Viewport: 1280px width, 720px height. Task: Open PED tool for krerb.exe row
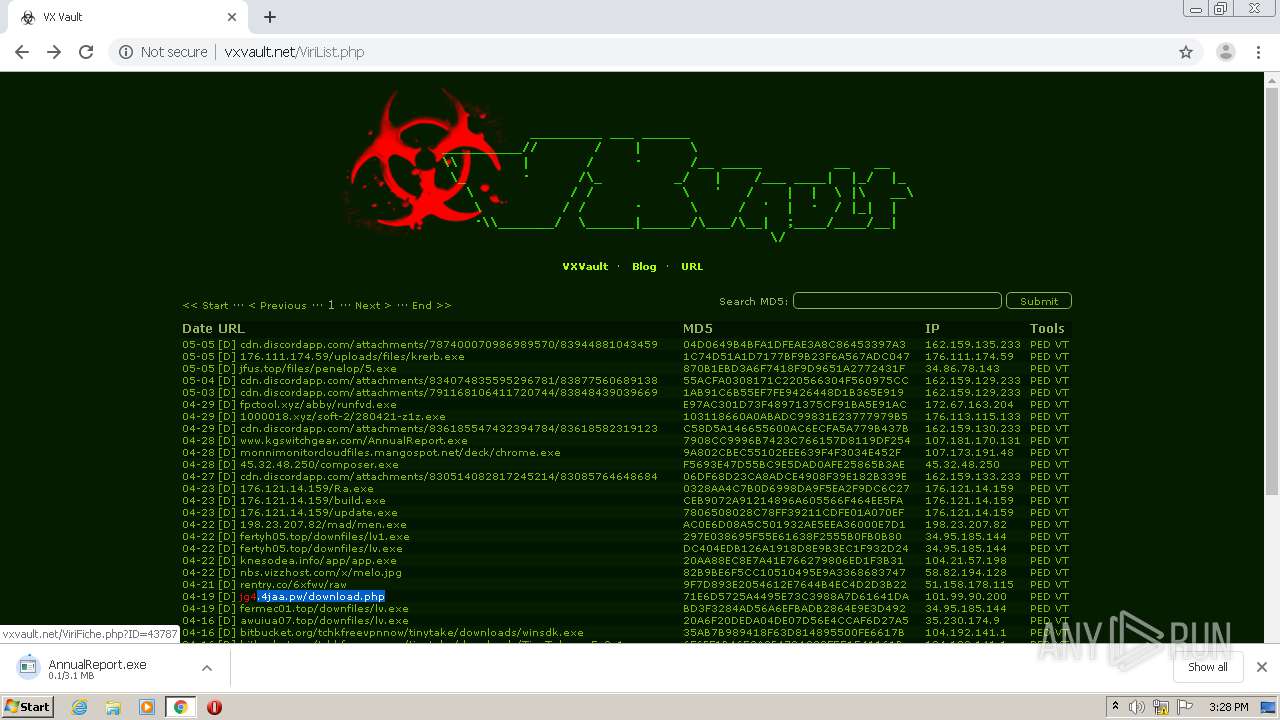[x=1040, y=357]
